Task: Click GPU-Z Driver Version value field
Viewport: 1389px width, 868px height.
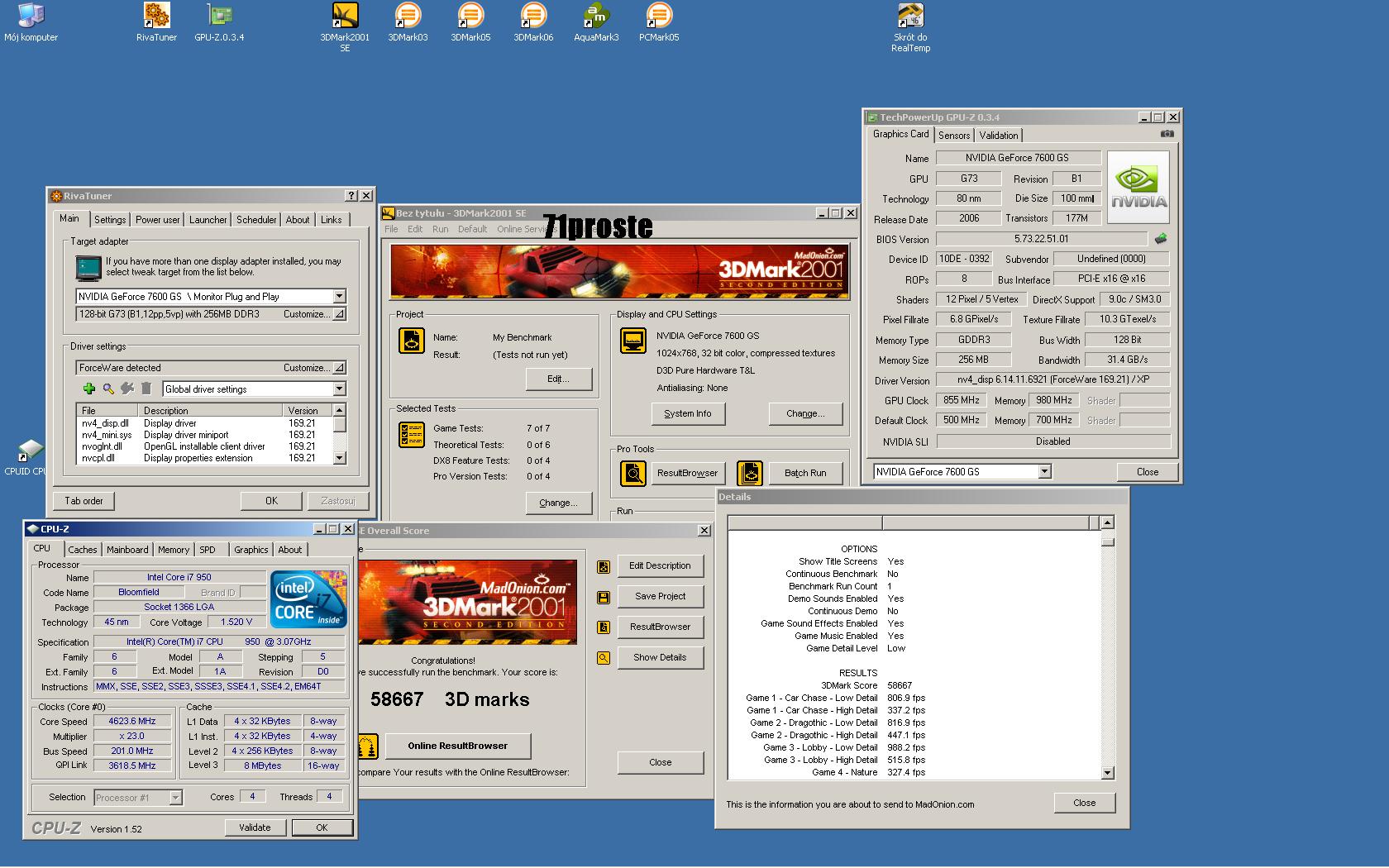Action: click(x=1053, y=379)
